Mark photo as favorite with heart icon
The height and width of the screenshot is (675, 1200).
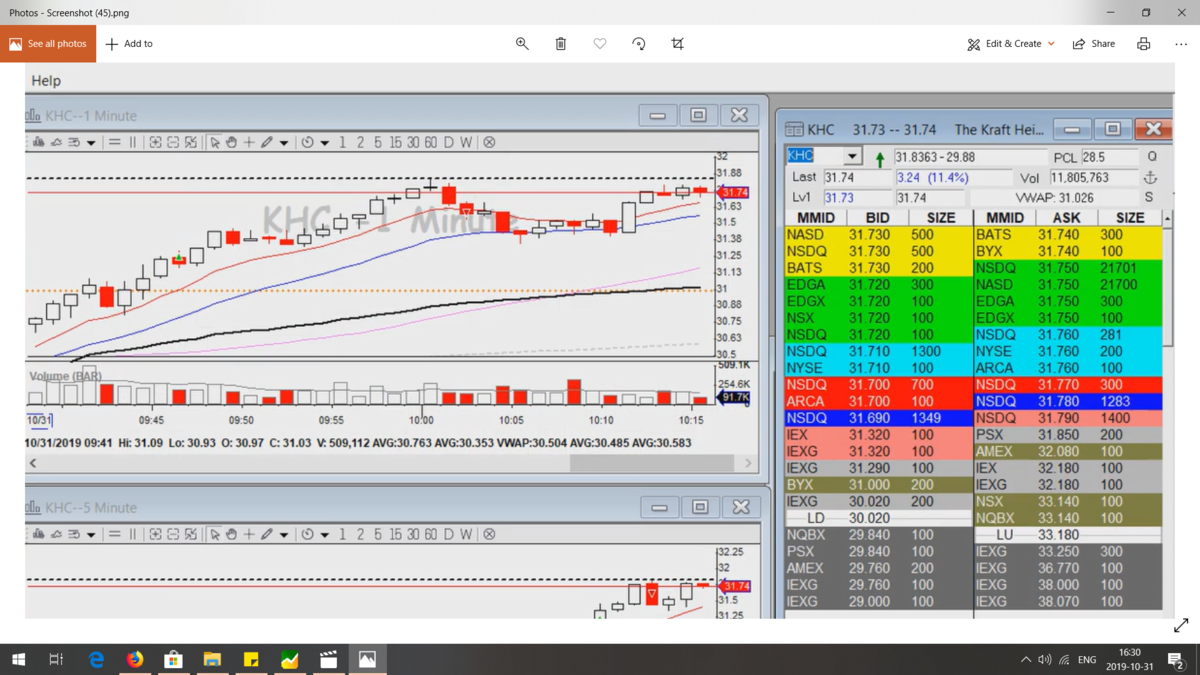[600, 44]
